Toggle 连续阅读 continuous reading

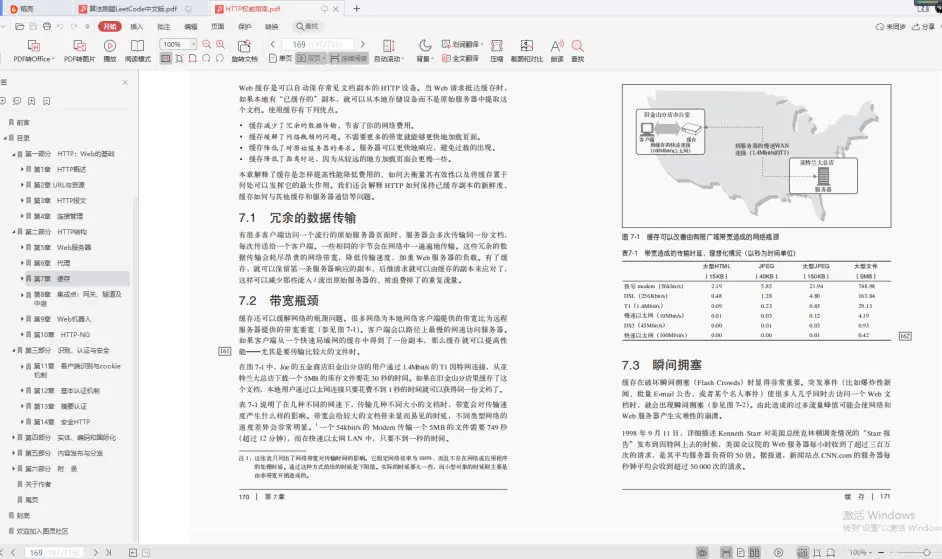[349, 59]
